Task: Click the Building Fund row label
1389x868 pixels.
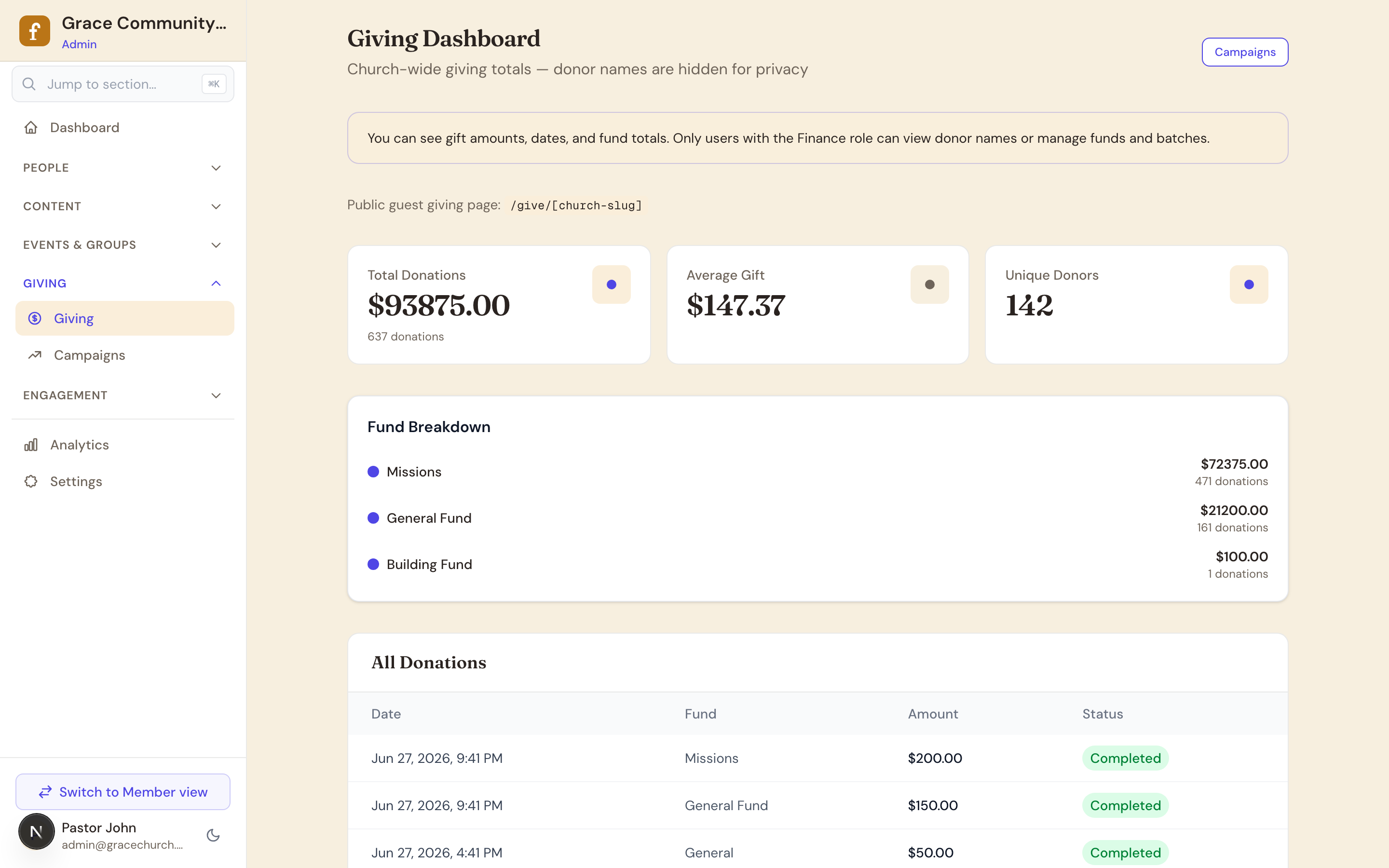Action: pos(429,564)
